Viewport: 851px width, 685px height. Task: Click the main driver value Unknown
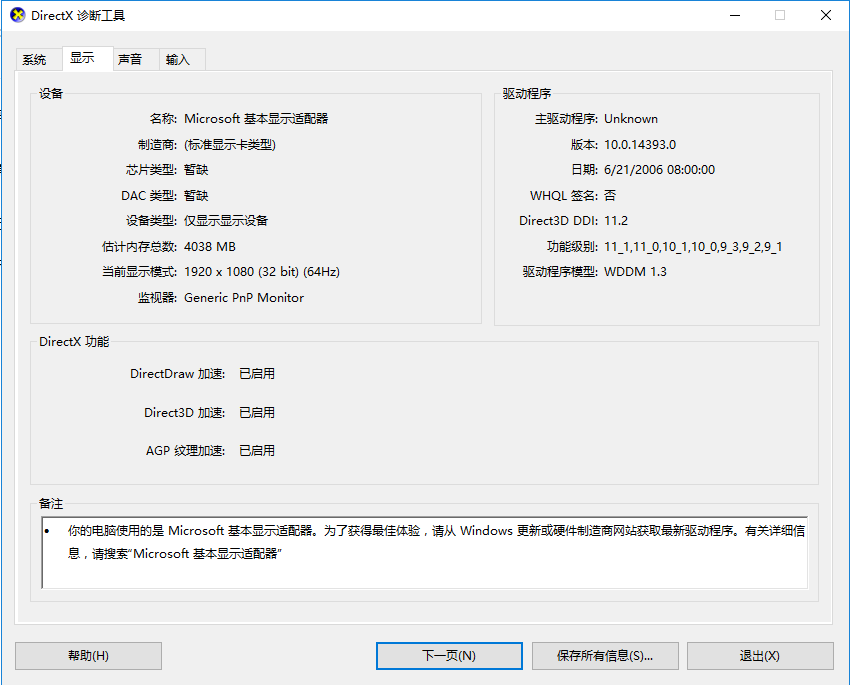631,119
